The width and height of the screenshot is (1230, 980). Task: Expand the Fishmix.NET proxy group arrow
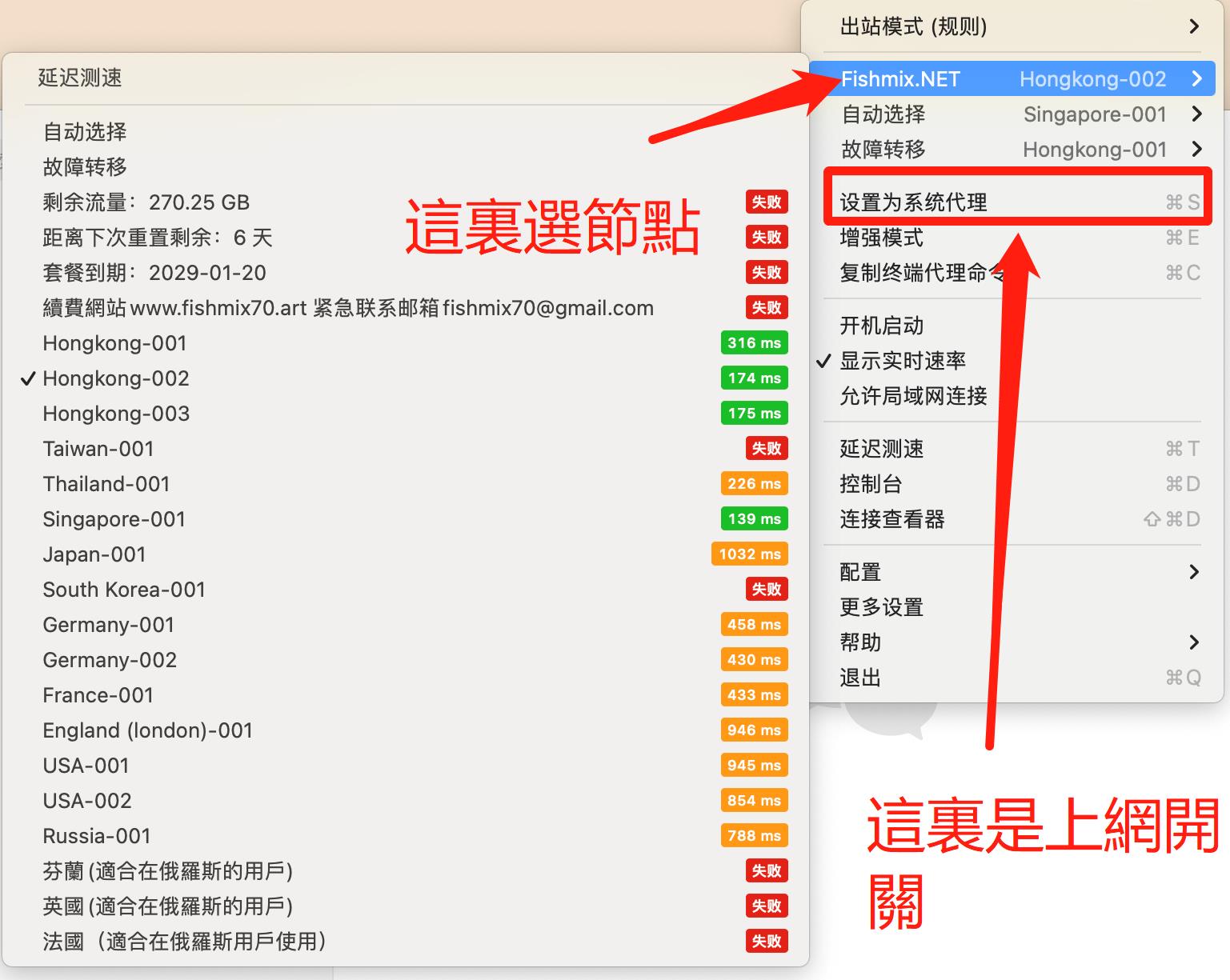pos(1196,78)
